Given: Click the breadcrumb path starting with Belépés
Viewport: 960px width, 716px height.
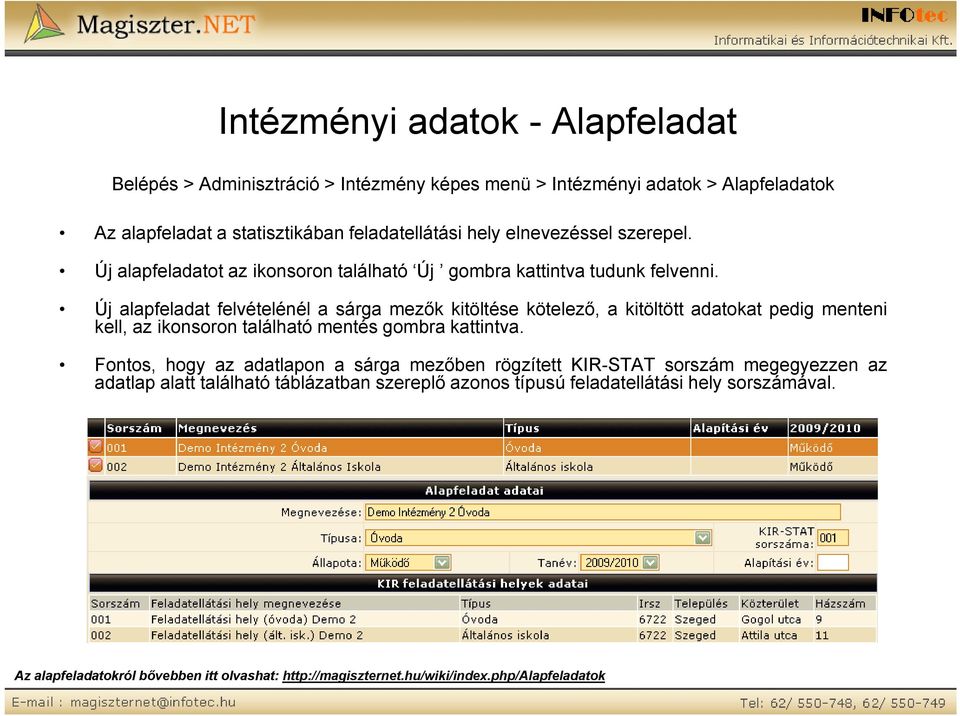Looking at the screenshot, I should (x=473, y=184).
